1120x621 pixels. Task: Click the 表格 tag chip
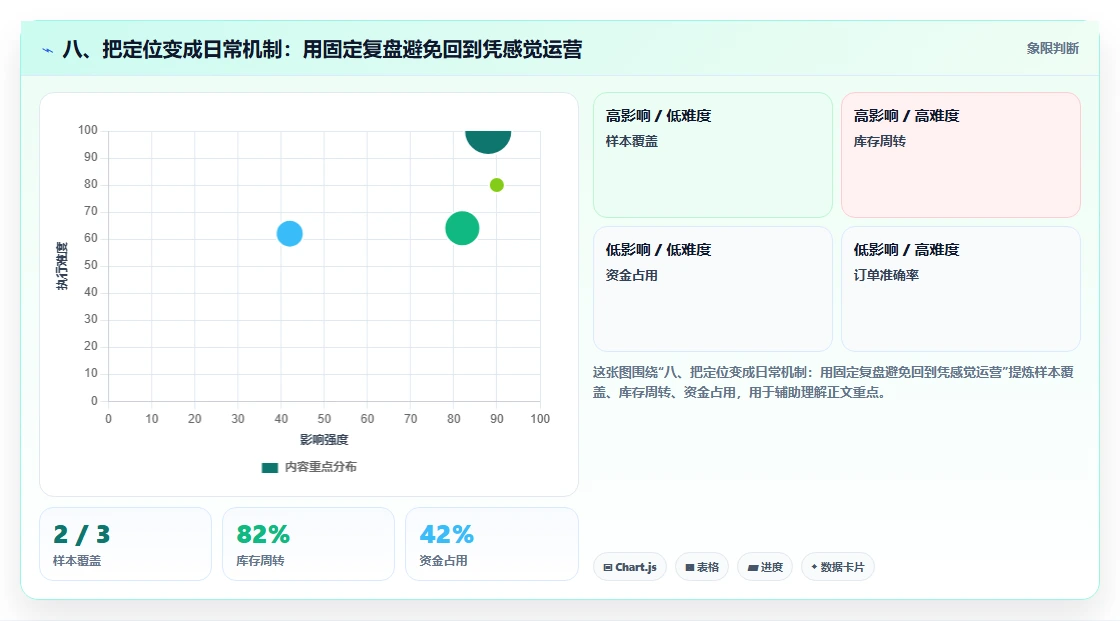(x=702, y=567)
